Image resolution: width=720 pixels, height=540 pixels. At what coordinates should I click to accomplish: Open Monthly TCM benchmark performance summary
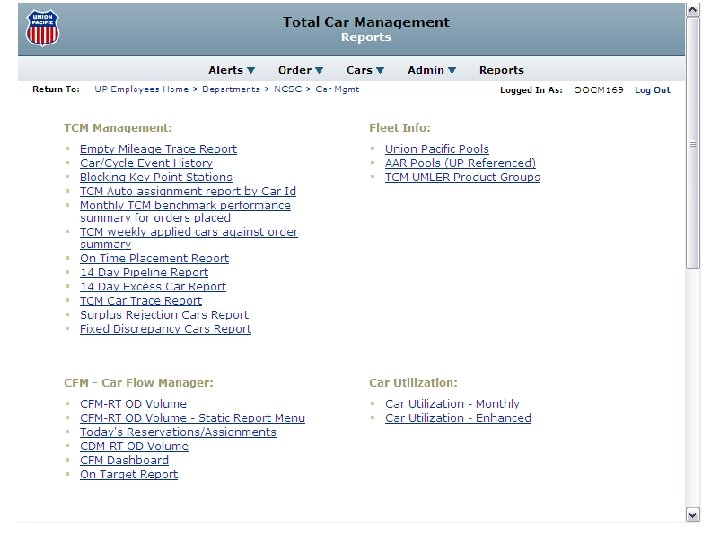(185, 211)
